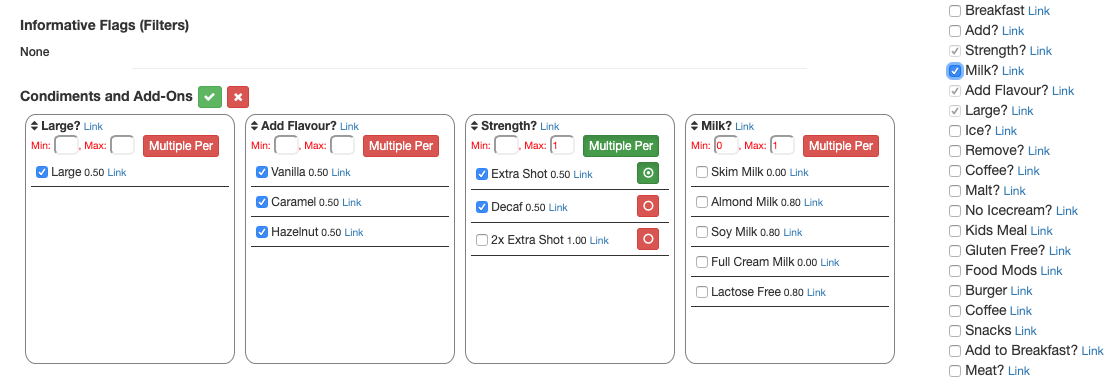The width and height of the screenshot is (1108, 380).
Task: Check the Almond Milk option
Action: point(702,202)
